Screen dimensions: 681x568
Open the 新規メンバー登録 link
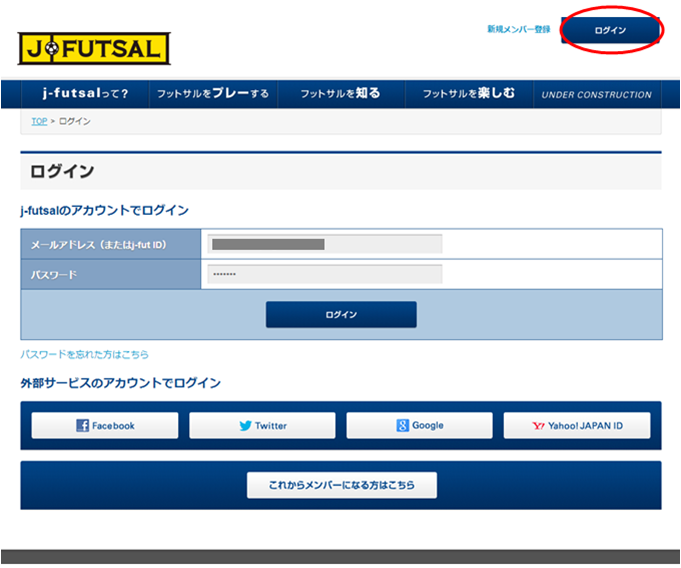coord(518,30)
